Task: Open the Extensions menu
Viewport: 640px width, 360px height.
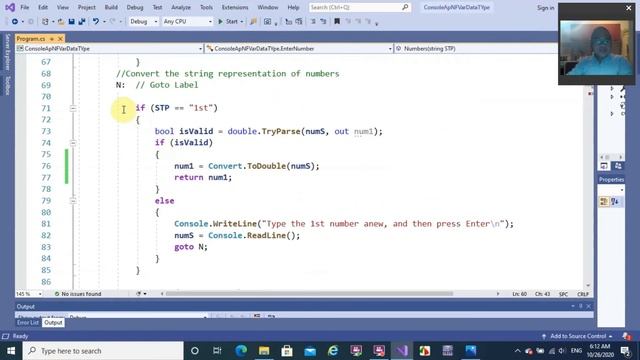Action: pos(235,7)
